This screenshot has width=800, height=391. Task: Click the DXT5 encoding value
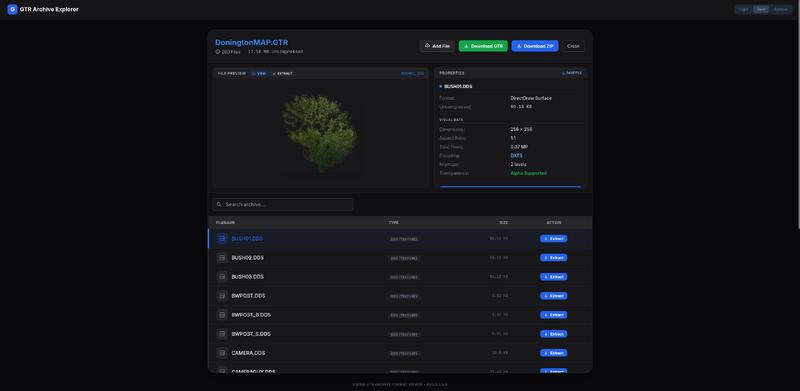click(516, 156)
